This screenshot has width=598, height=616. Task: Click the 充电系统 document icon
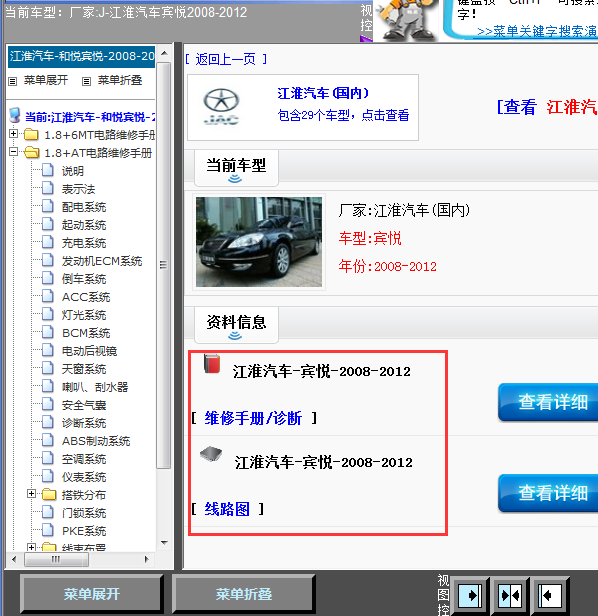click(x=48, y=242)
